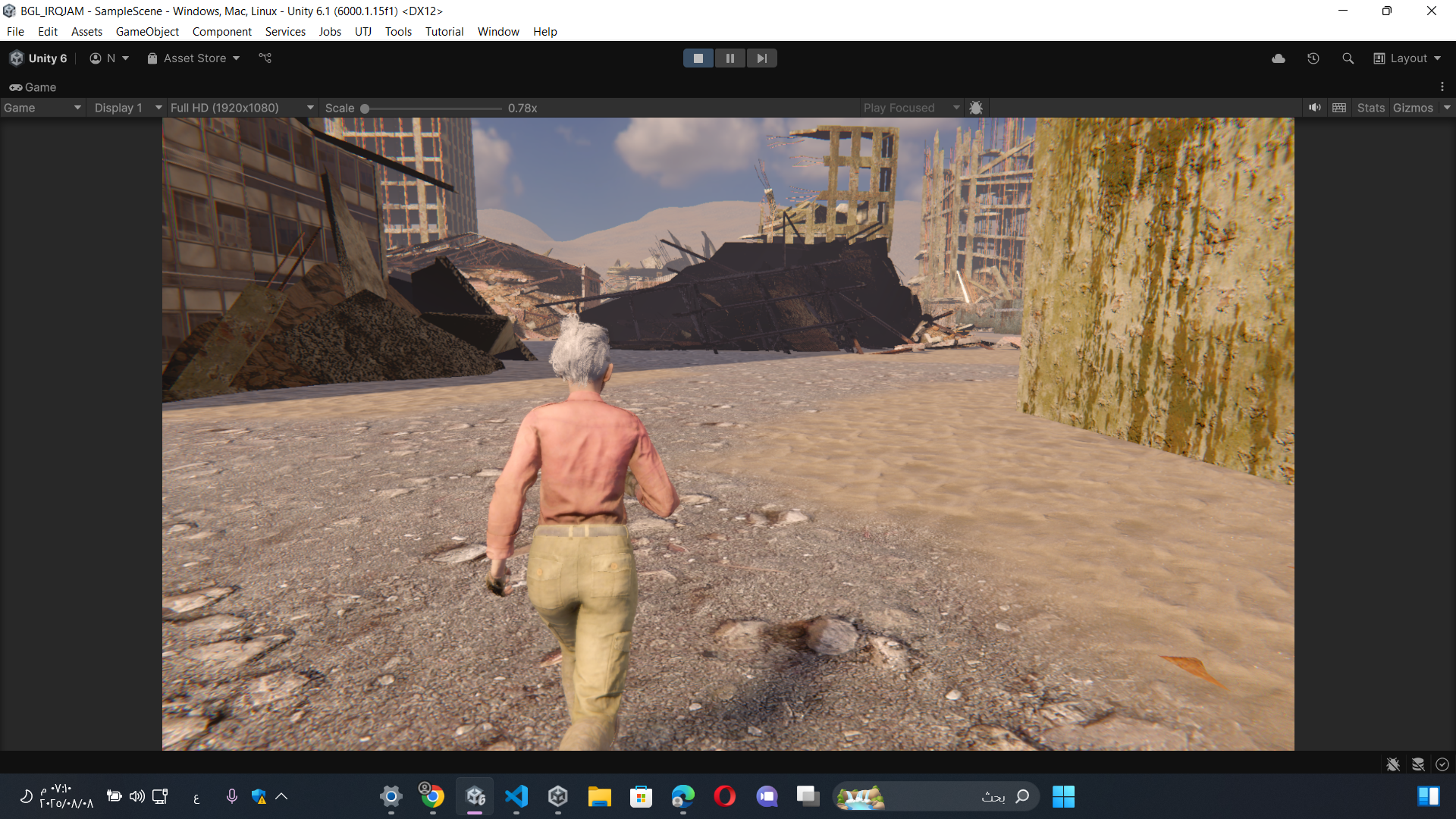Toggle the Stats overlay
Viewport: 1456px width, 819px height.
1370,108
